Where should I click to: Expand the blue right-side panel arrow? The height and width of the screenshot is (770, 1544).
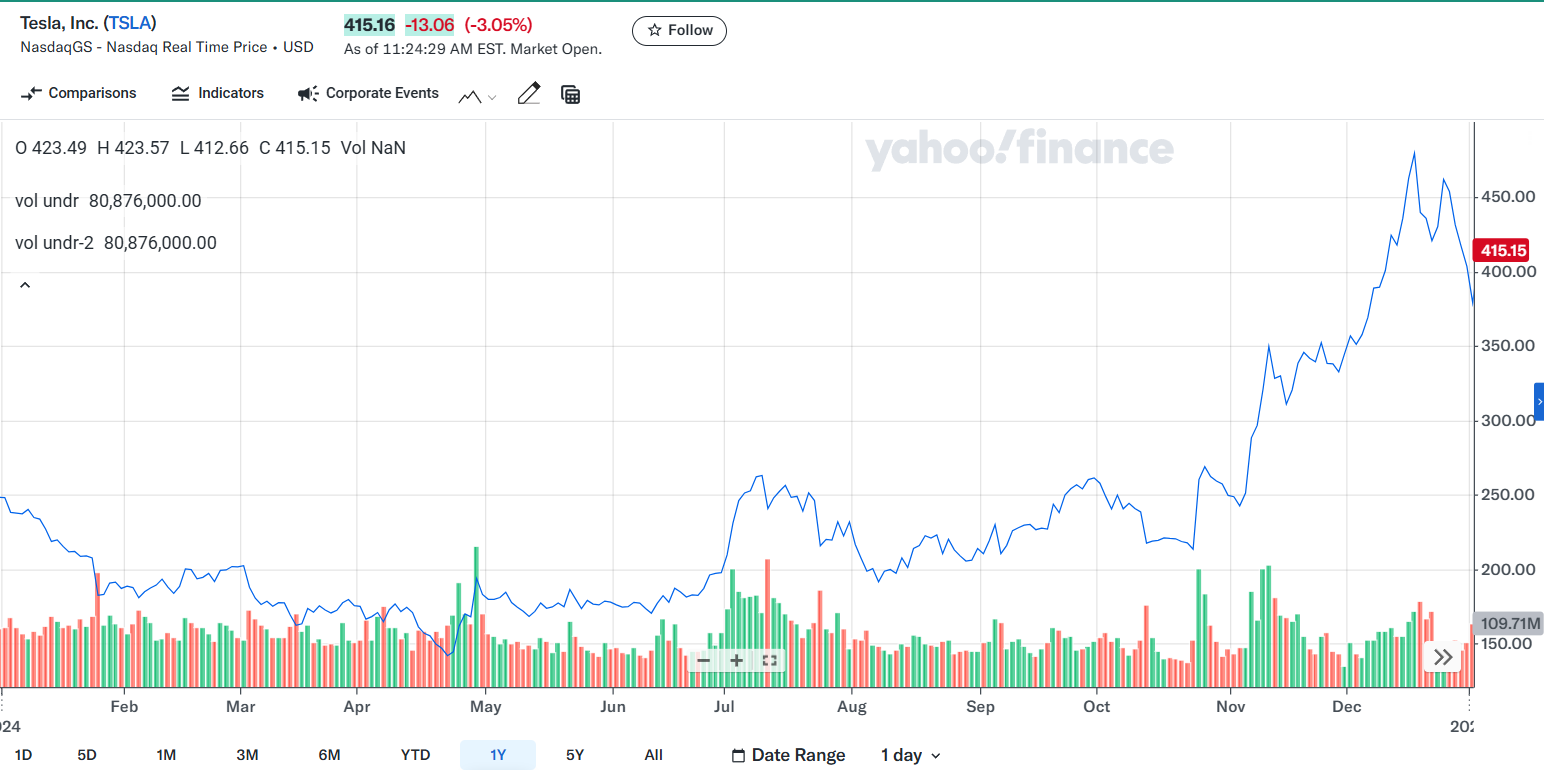pos(1538,401)
